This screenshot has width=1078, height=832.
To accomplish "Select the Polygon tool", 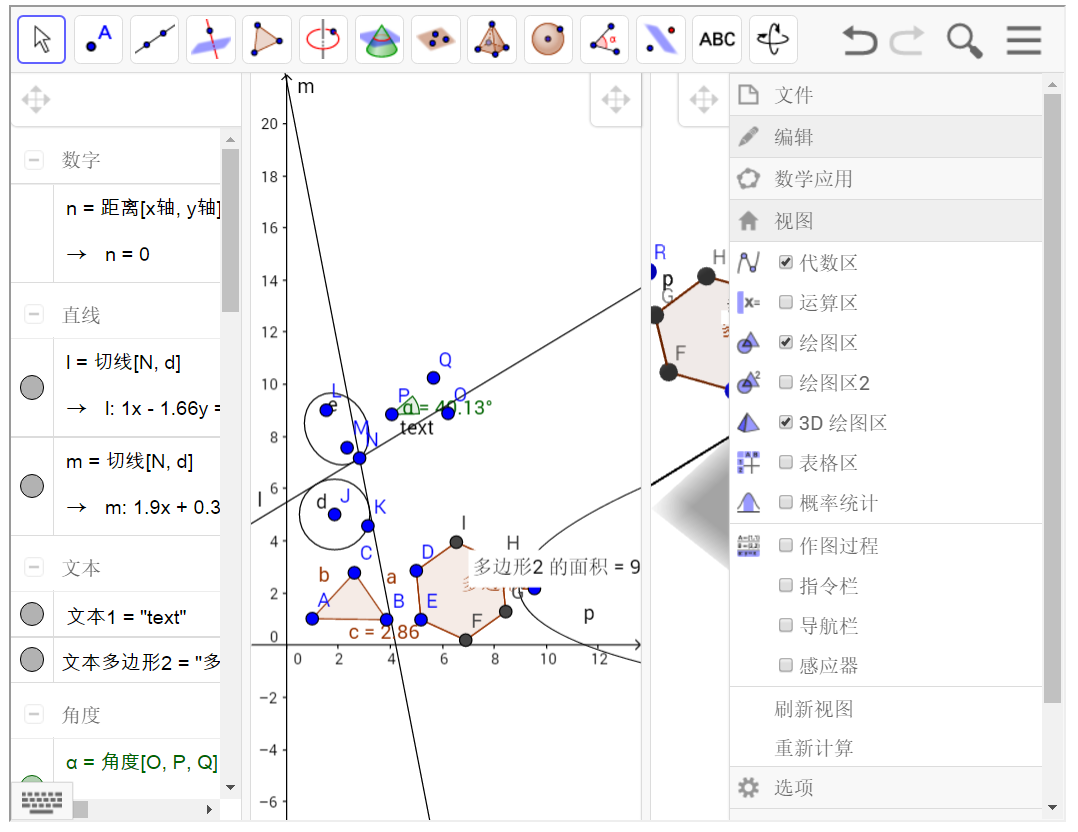I will (x=267, y=39).
